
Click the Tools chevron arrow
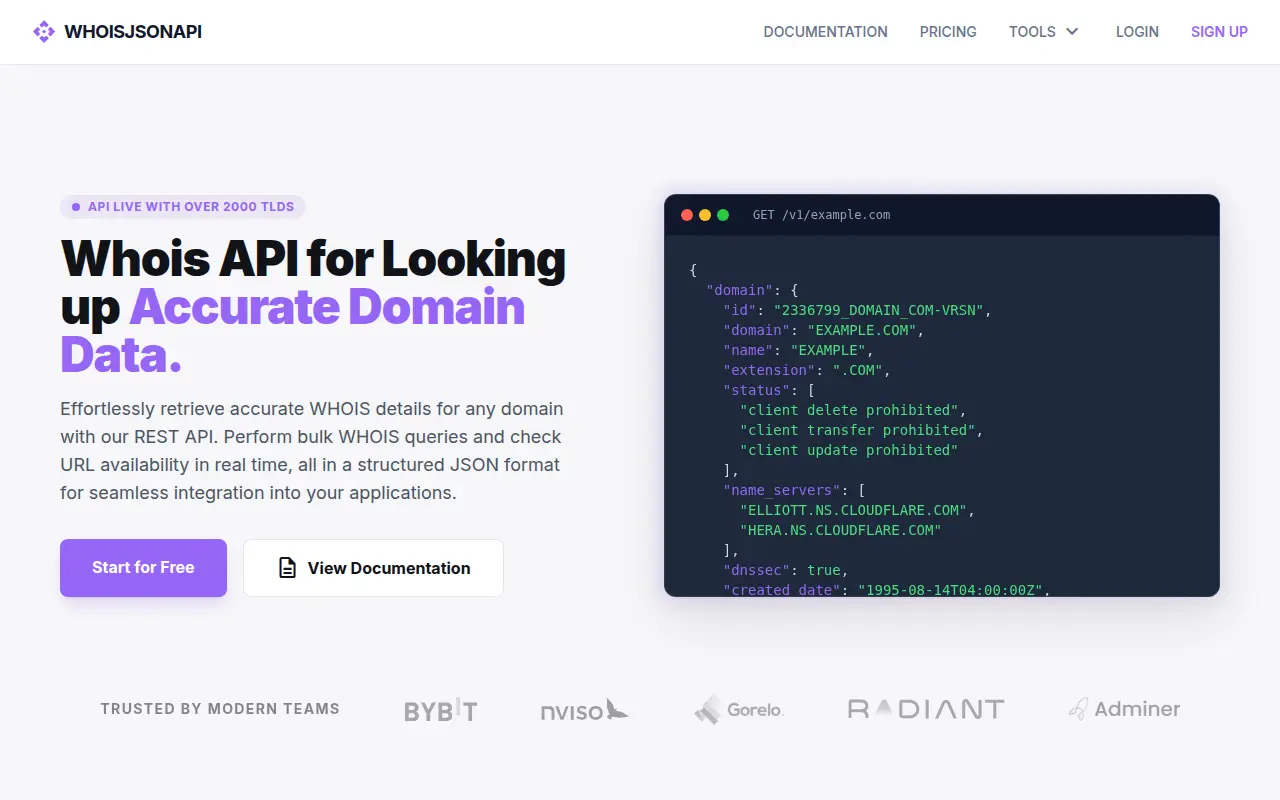(1072, 32)
